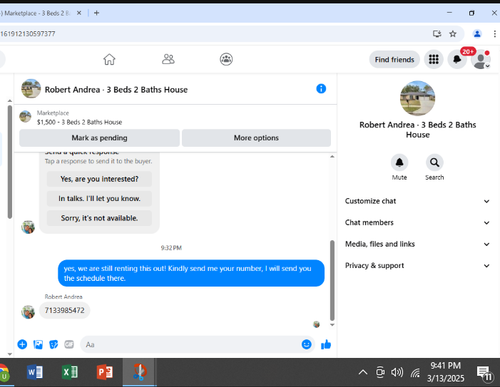The width and height of the screenshot is (500, 387).
Task: Expand Privacy & support section
Action: [417, 265]
